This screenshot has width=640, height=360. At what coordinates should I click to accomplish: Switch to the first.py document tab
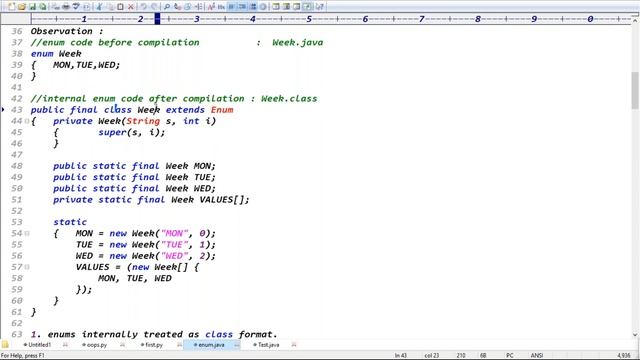(153, 345)
